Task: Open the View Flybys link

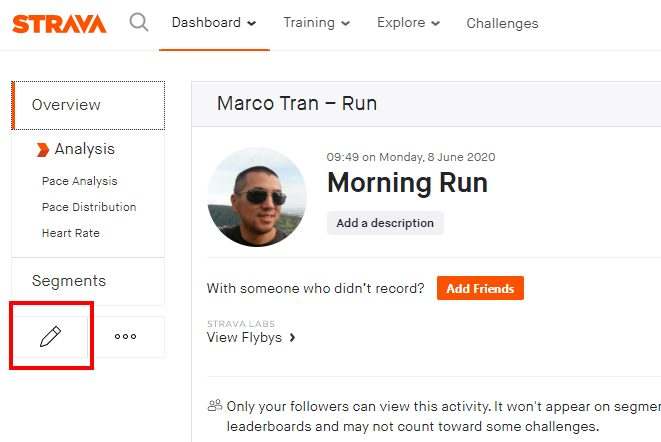Action: click(x=250, y=338)
